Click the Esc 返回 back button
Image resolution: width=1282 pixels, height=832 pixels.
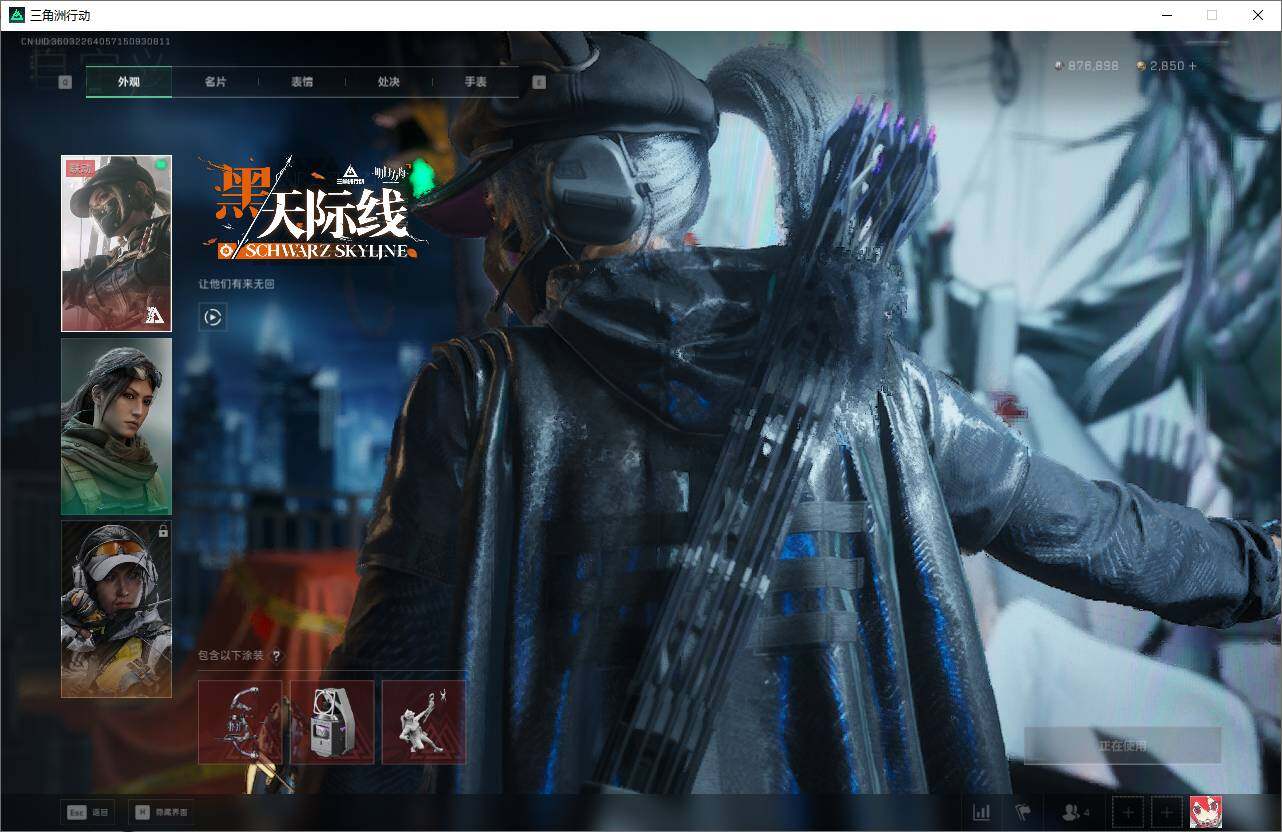[x=88, y=812]
